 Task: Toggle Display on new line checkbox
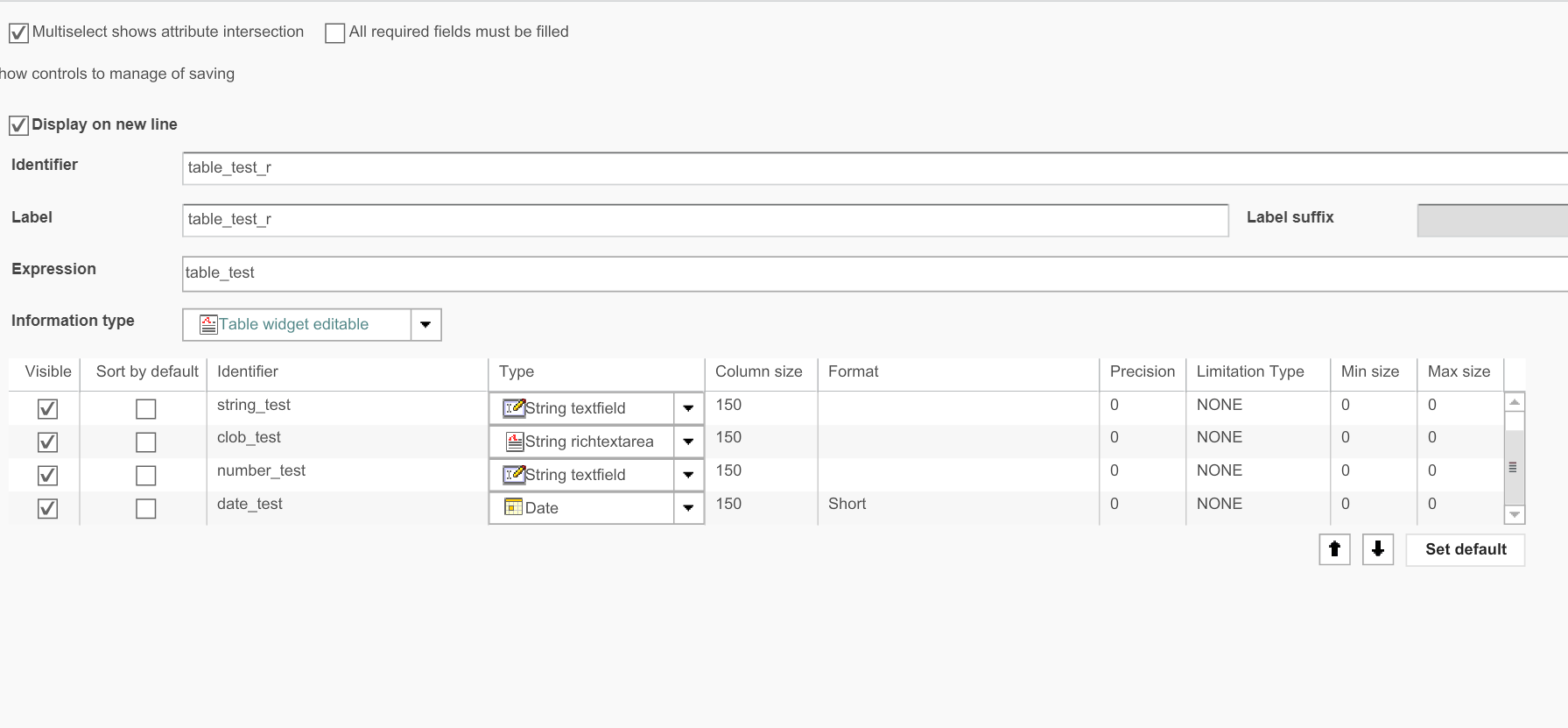point(18,125)
